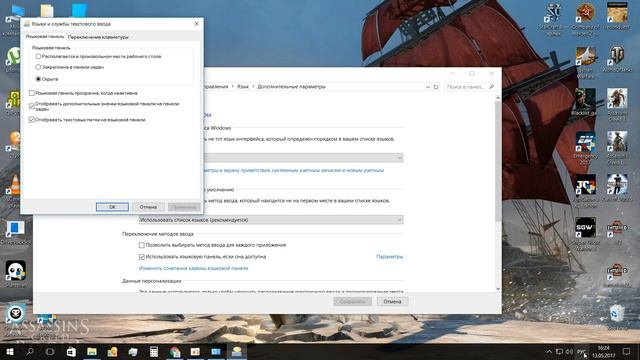The width and height of the screenshot is (640, 360).
Task: Click Отмена in Advanced settings window
Action: [392, 302]
